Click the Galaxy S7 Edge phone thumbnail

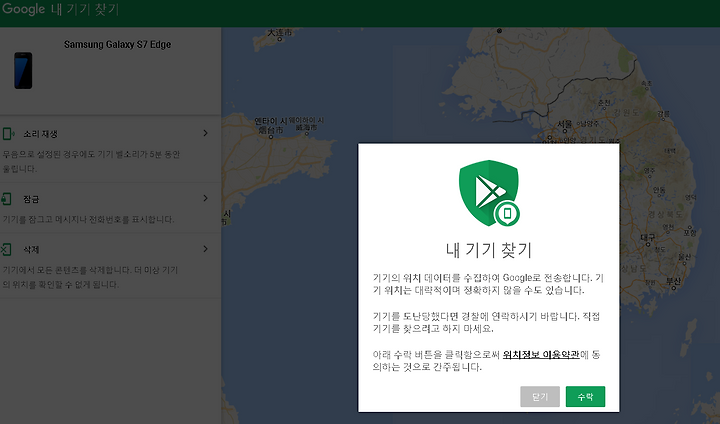click(x=23, y=70)
